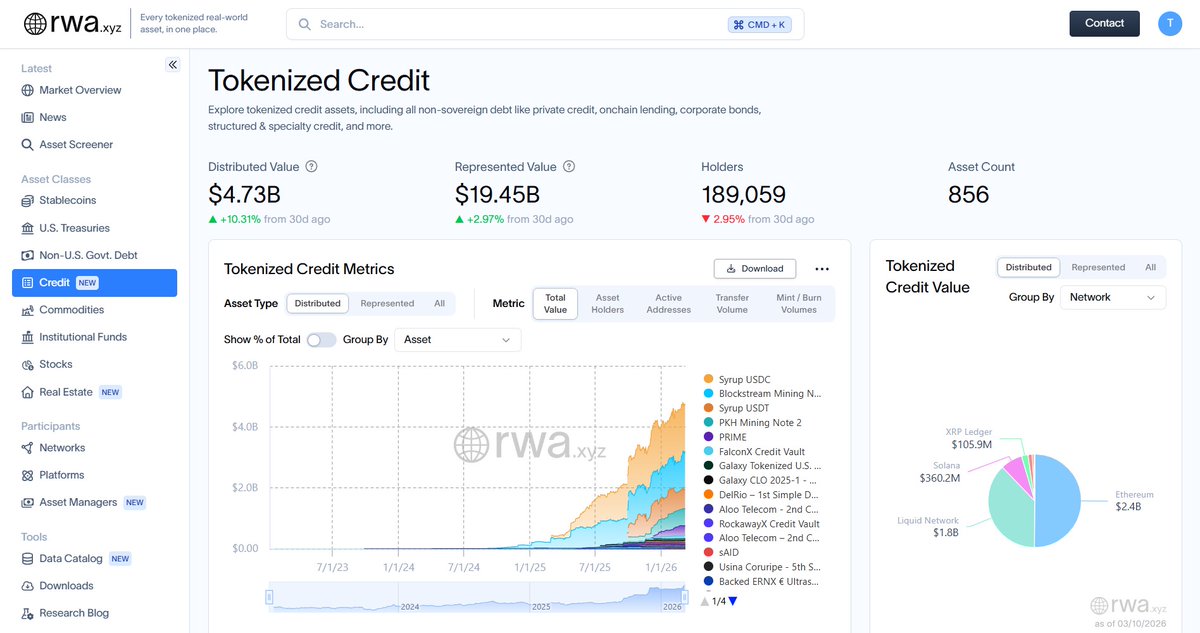
Task: Select Distributed in Tokenized Credit Value
Action: point(1028,267)
